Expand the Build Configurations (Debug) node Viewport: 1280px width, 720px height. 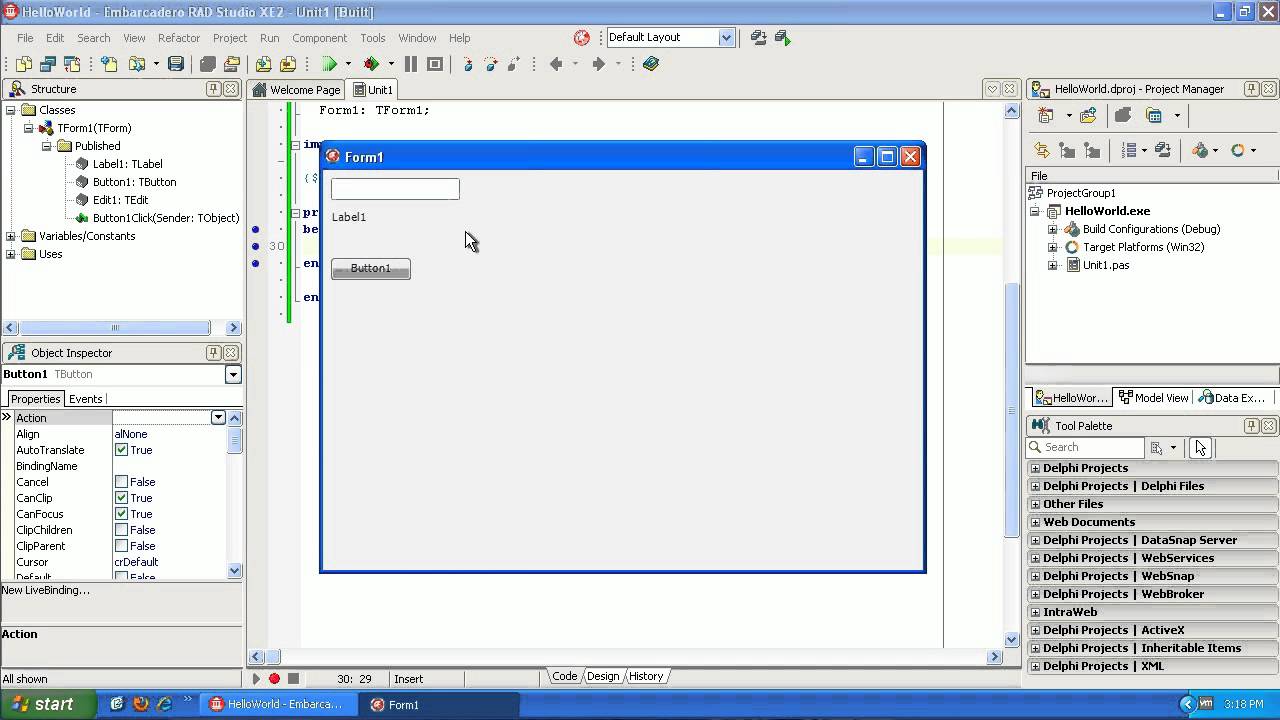1052,229
